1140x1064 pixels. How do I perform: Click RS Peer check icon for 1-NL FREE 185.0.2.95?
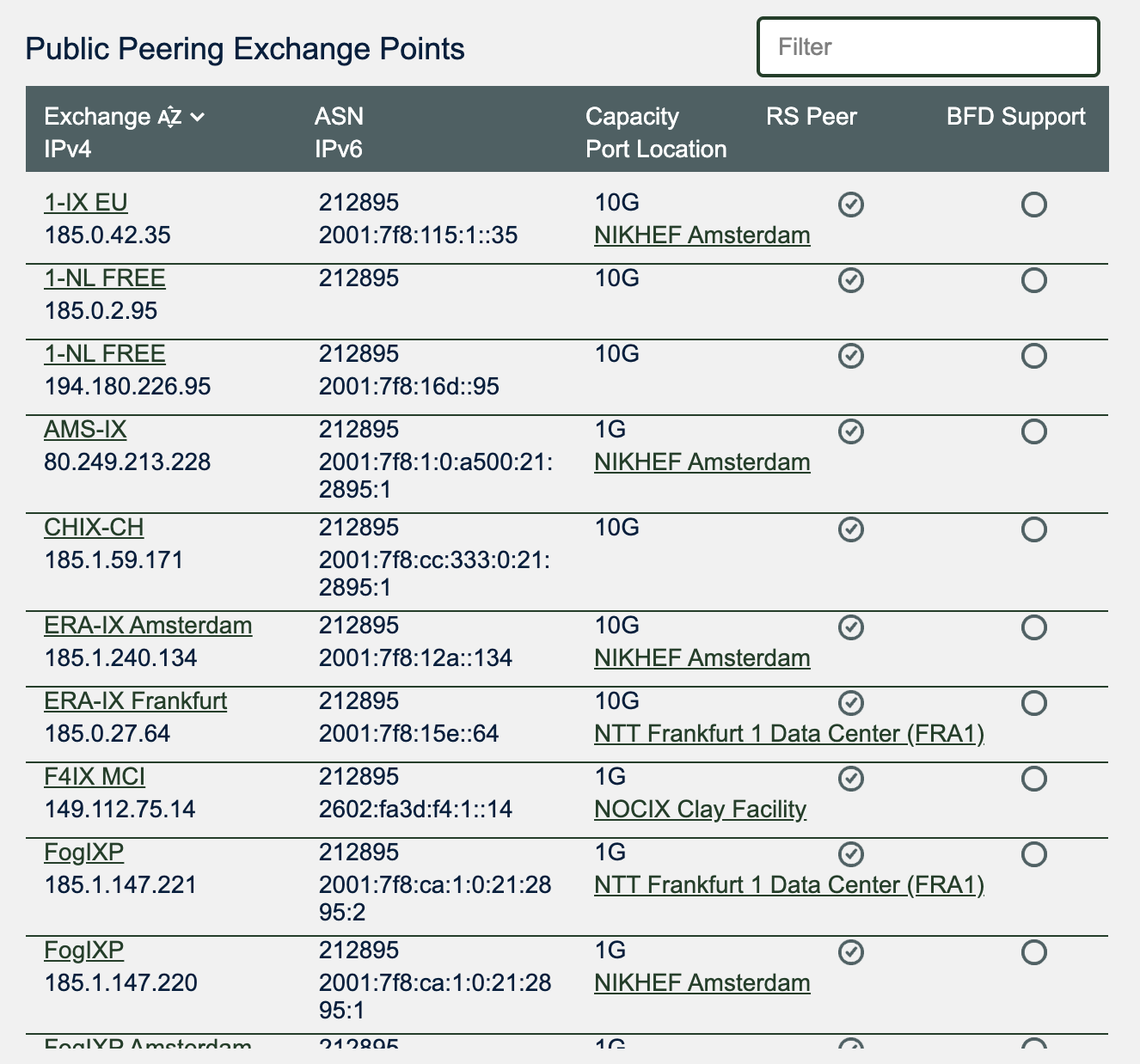pos(851,280)
